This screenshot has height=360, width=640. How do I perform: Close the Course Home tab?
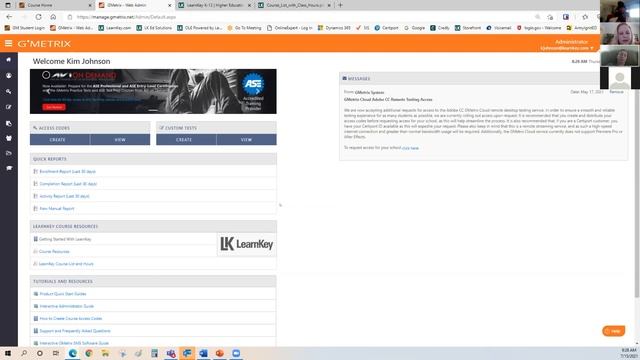(x=90, y=5)
